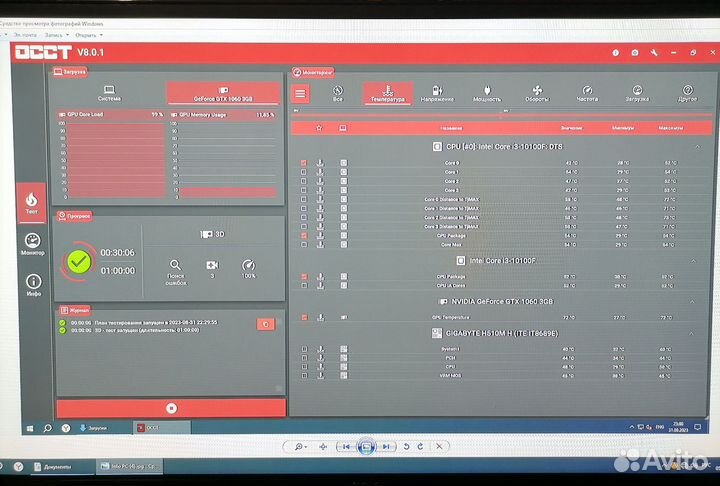Click the star favorites column header icon

[x=319, y=128]
